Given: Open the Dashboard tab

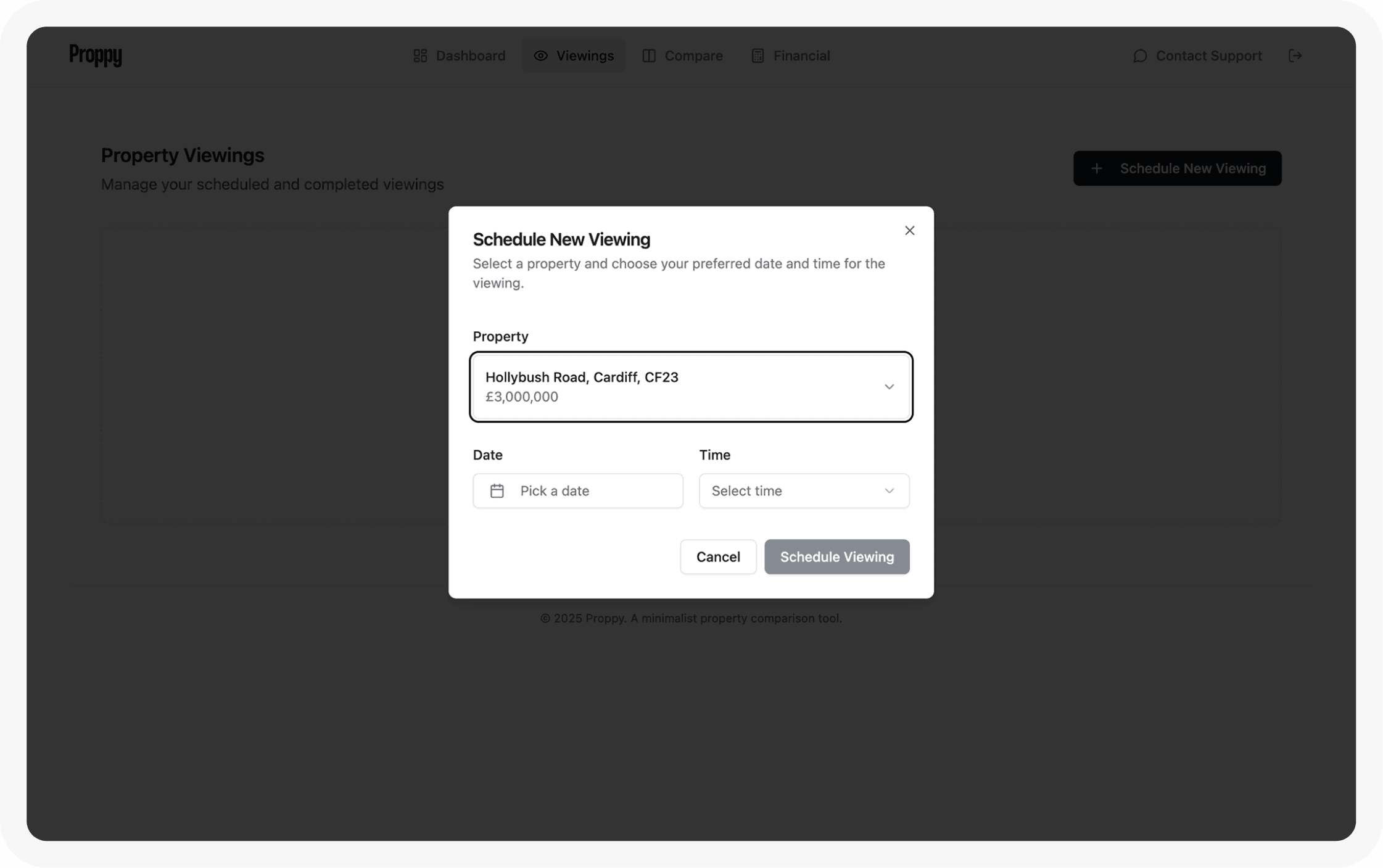Looking at the screenshot, I should [x=460, y=56].
